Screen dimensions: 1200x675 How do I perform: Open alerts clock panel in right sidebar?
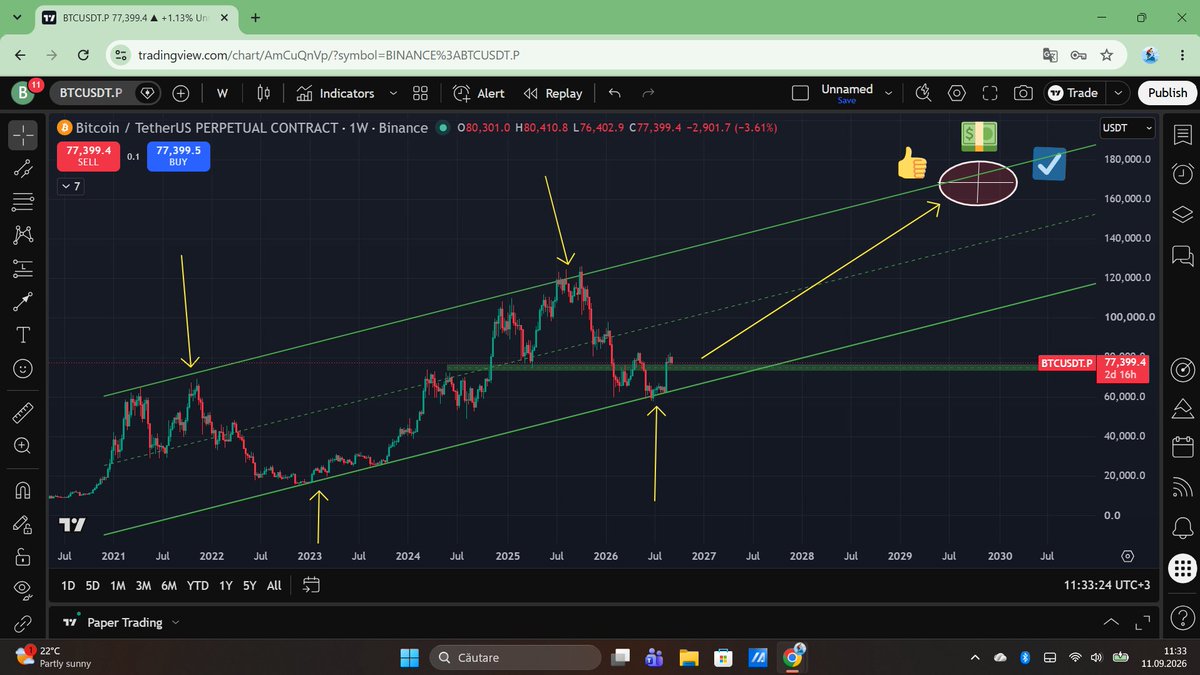coord(1181,173)
